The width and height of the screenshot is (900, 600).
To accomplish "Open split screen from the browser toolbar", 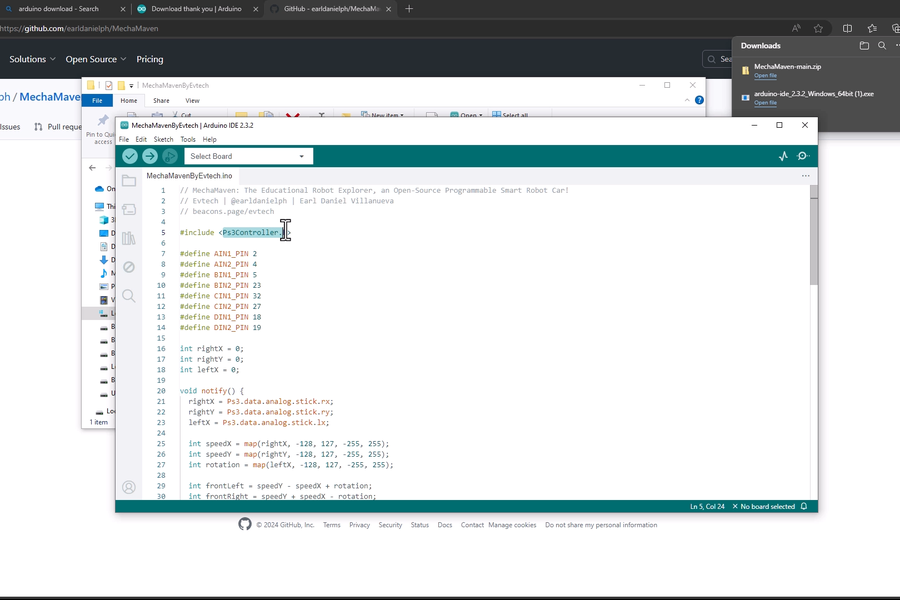I will click(847, 28).
